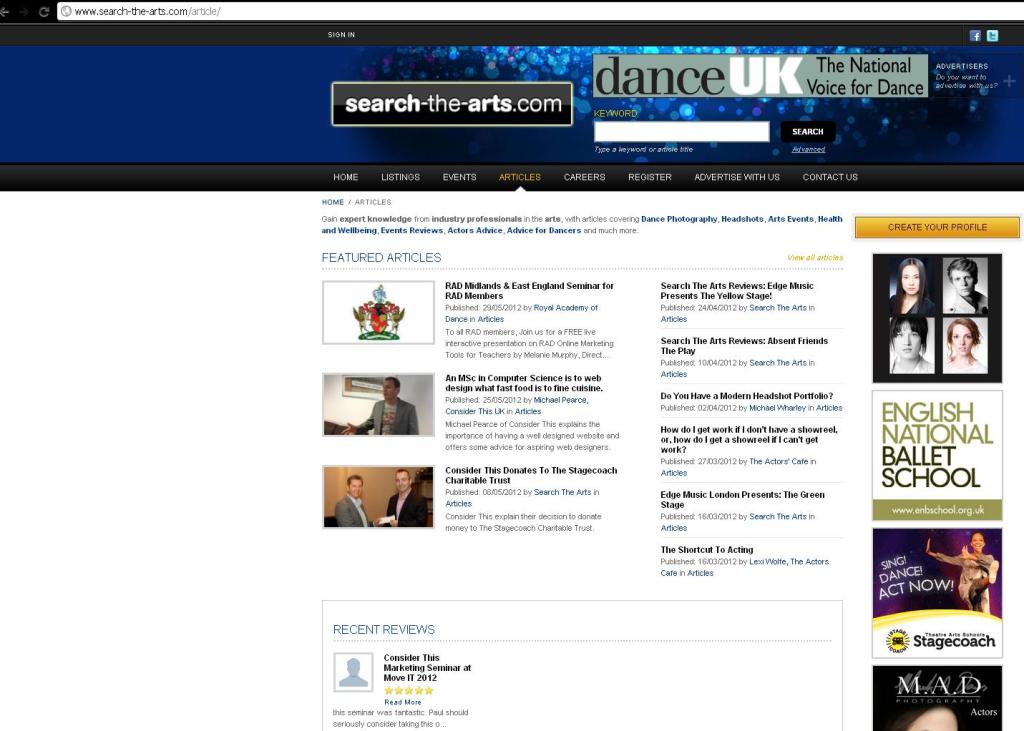
Task: Open the English National Ballet School ad
Action: (937, 455)
